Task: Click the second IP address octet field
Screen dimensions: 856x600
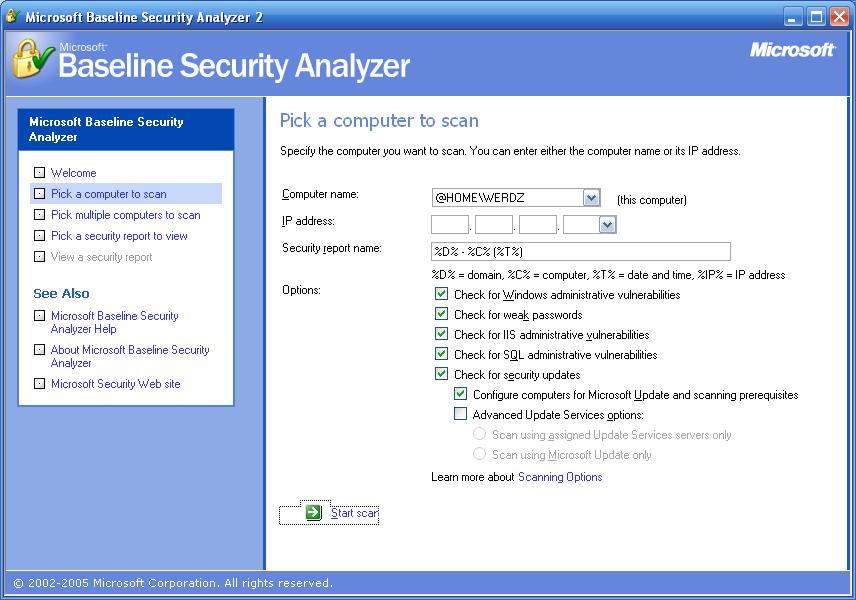Action: [494, 224]
